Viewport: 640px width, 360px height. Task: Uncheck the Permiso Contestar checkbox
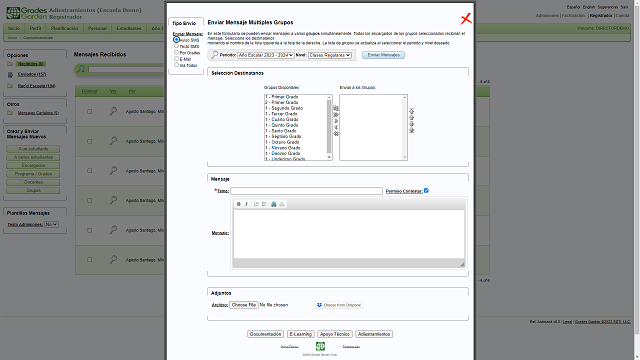[426, 191]
